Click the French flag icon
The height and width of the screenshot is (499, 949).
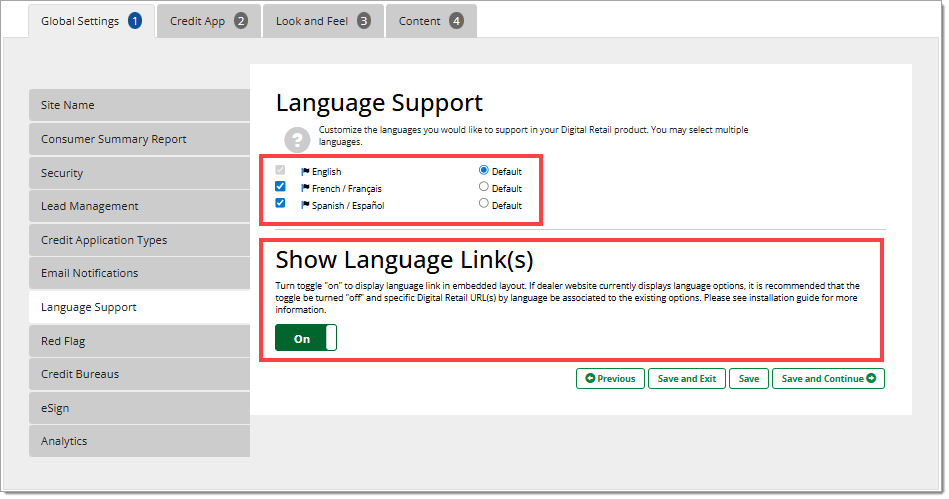[x=306, y=188]
